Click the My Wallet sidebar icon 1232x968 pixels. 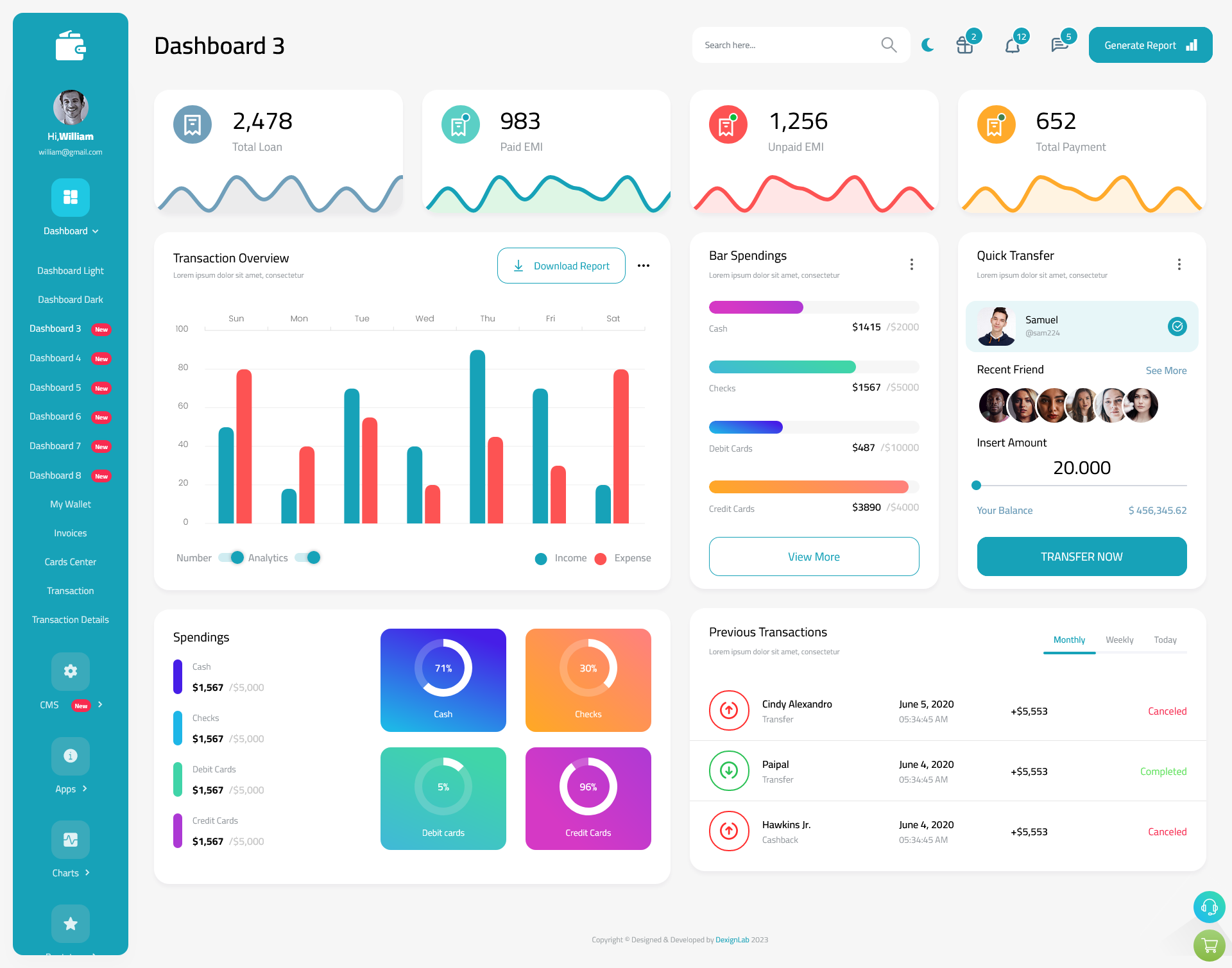70,503
